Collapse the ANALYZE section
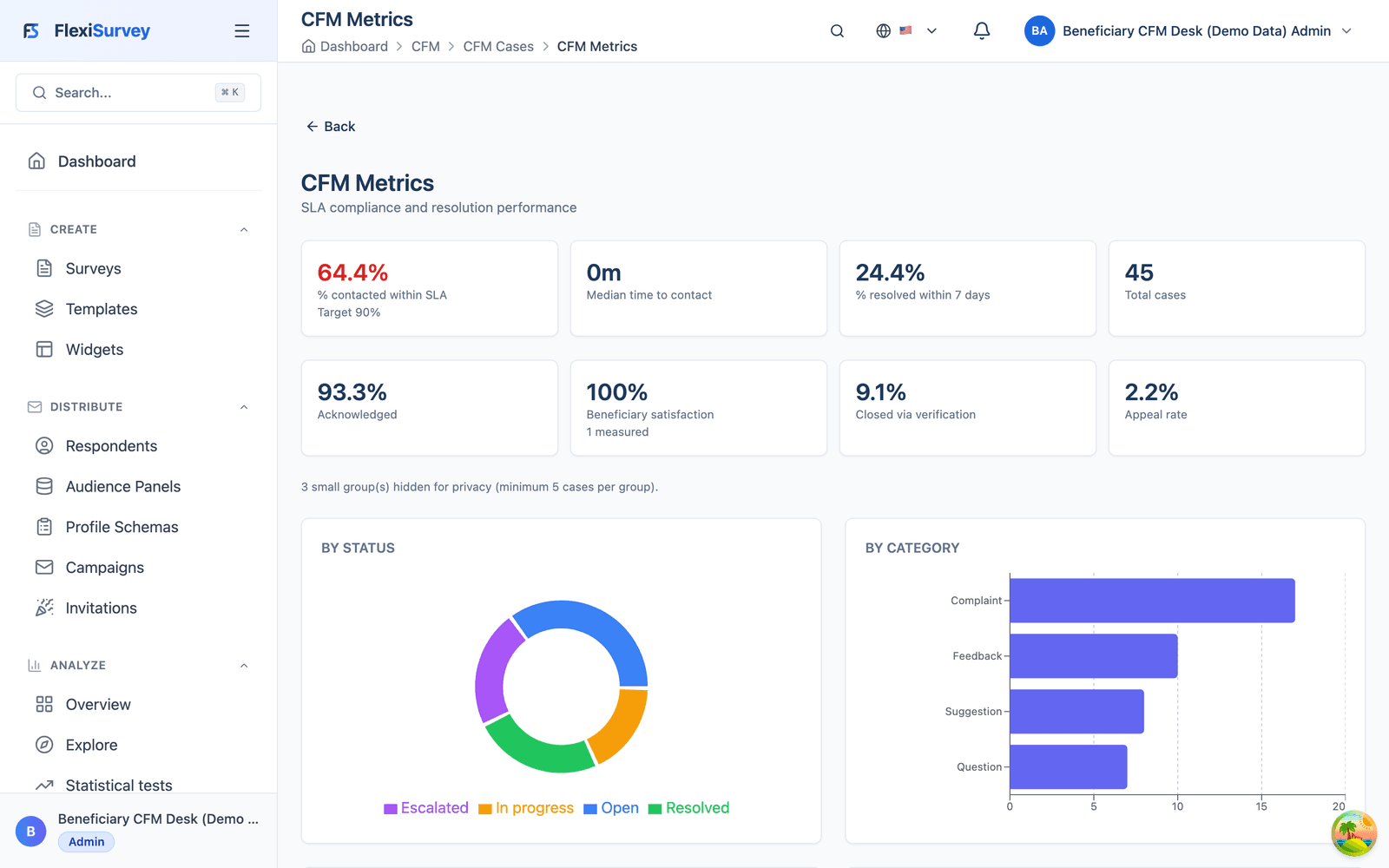Viewport: 1389px width, 868px height. 244,666
